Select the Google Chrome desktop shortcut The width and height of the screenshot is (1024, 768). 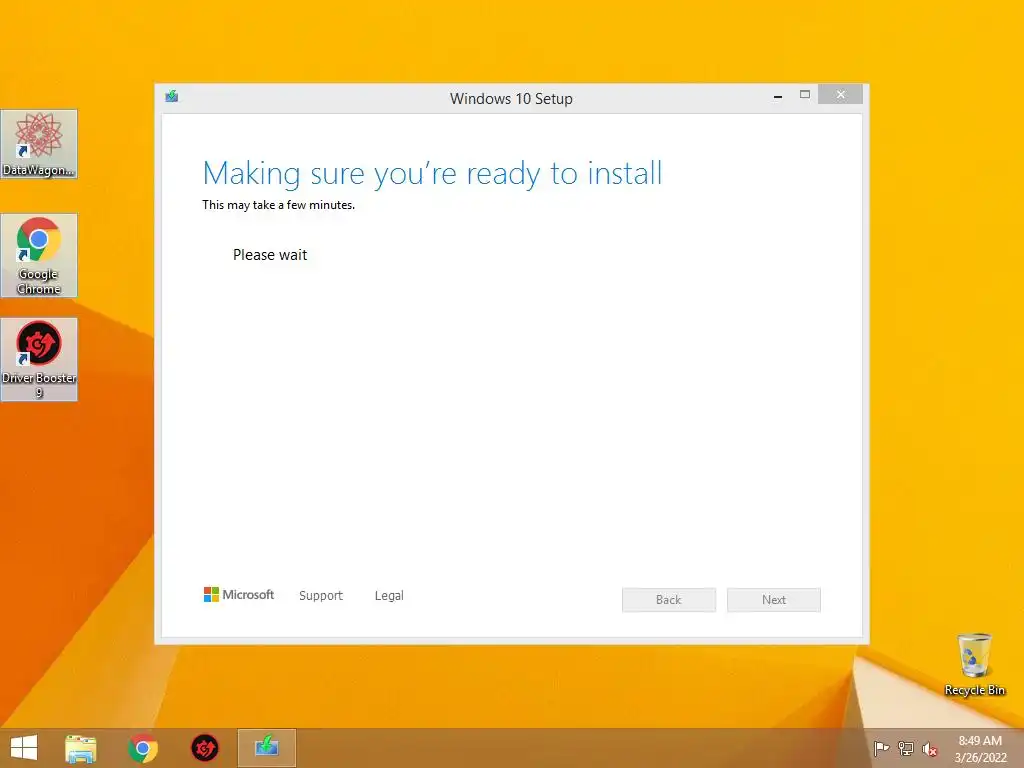[x=39, y=255]
